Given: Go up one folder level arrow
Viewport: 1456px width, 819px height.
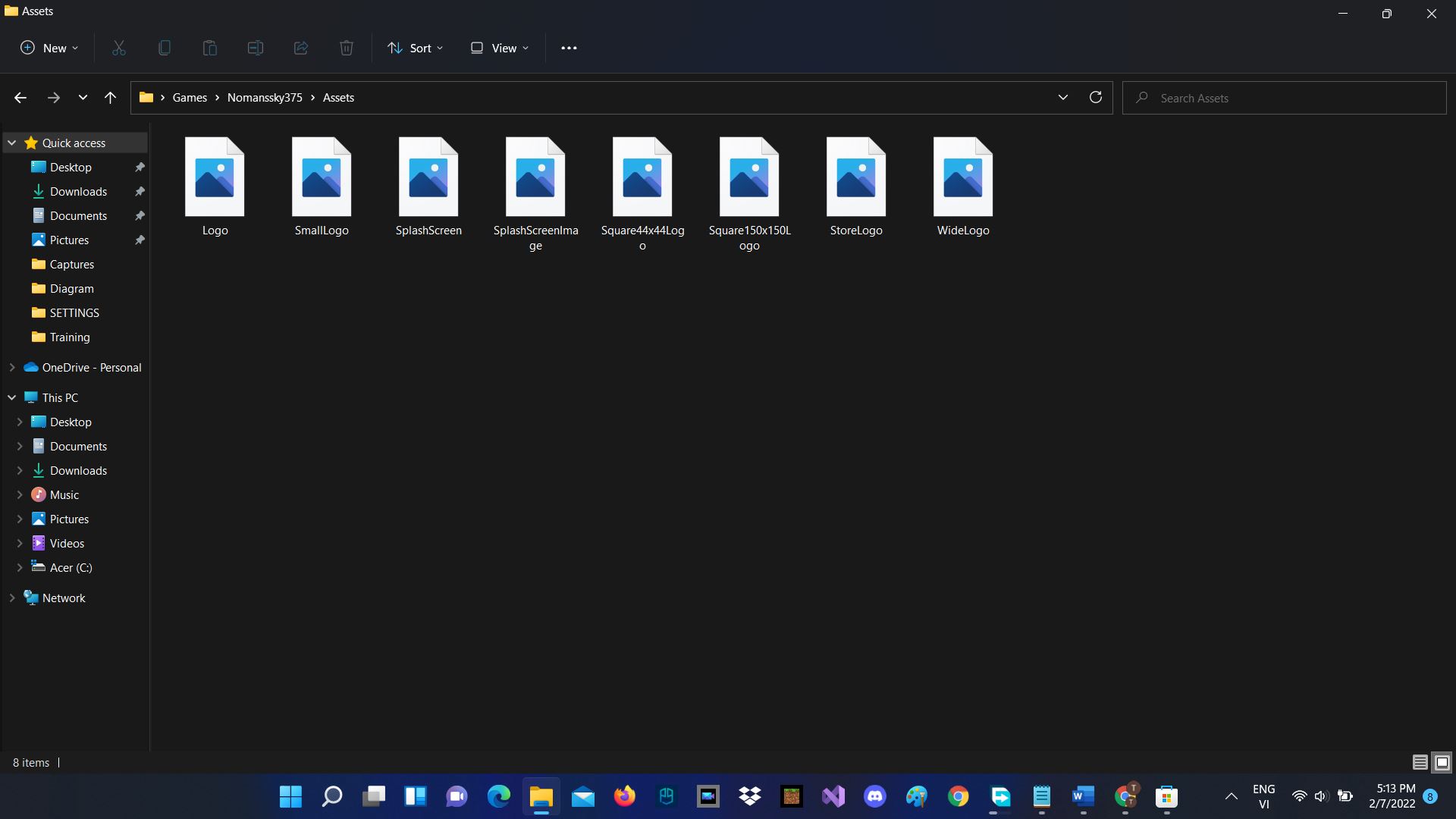Looking at the screenshot, I should coord(110,98).
